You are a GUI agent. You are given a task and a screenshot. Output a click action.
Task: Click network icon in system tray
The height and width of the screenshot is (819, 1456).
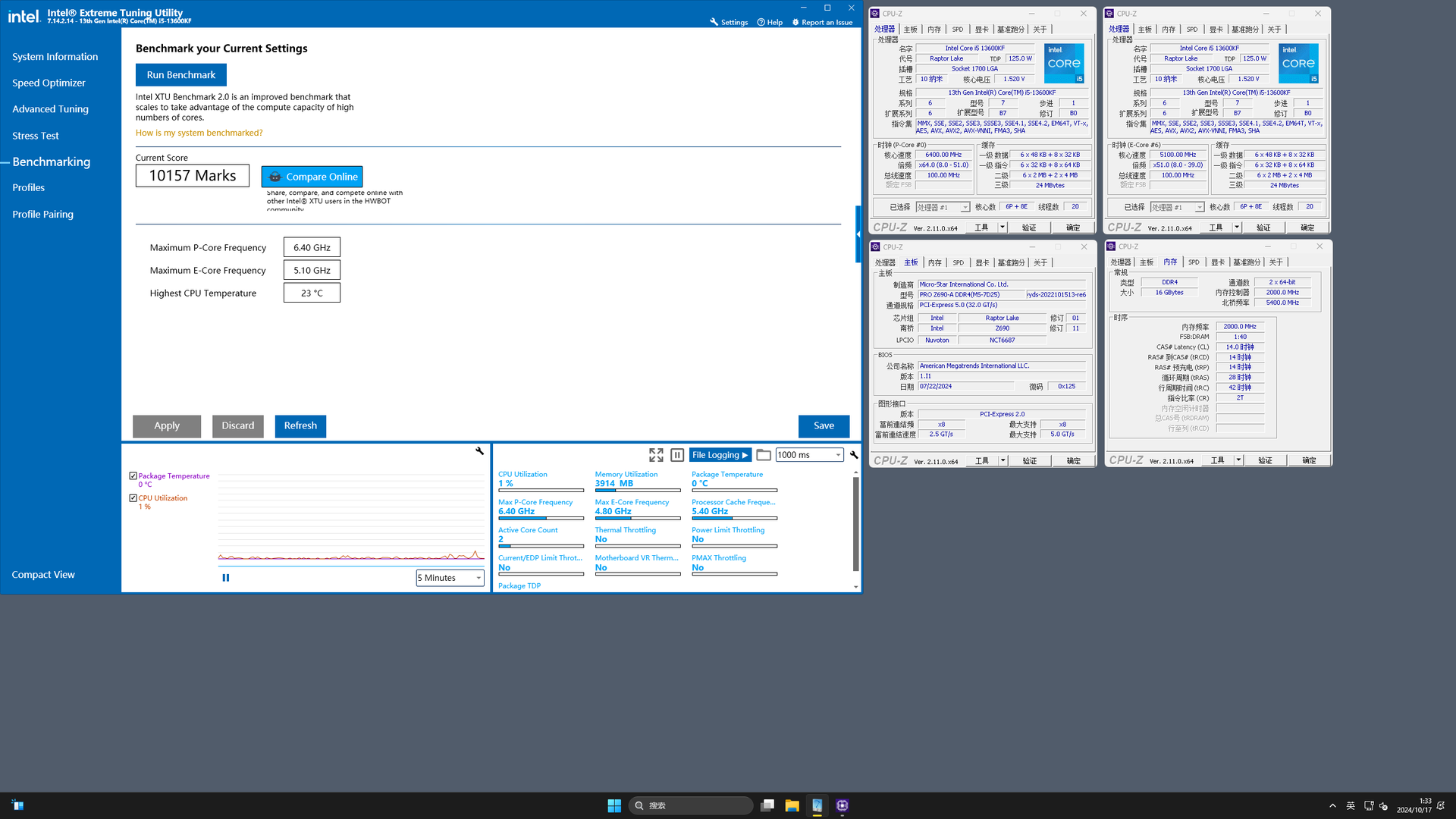point(1369,805)
